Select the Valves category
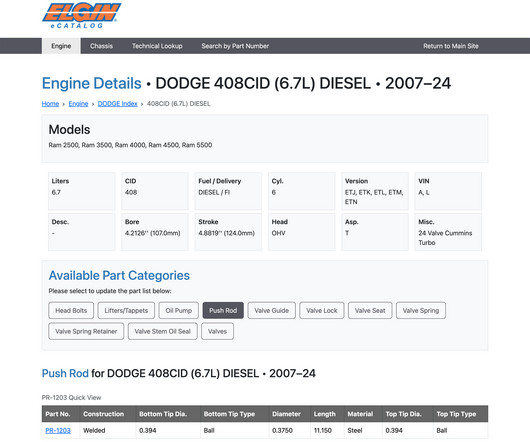The height and width of the screenshot is (442, 530). click(x=217, y=331)
